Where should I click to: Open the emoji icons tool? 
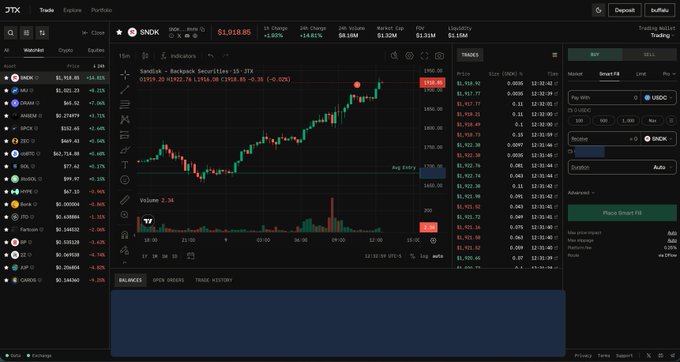pos(125,179)
